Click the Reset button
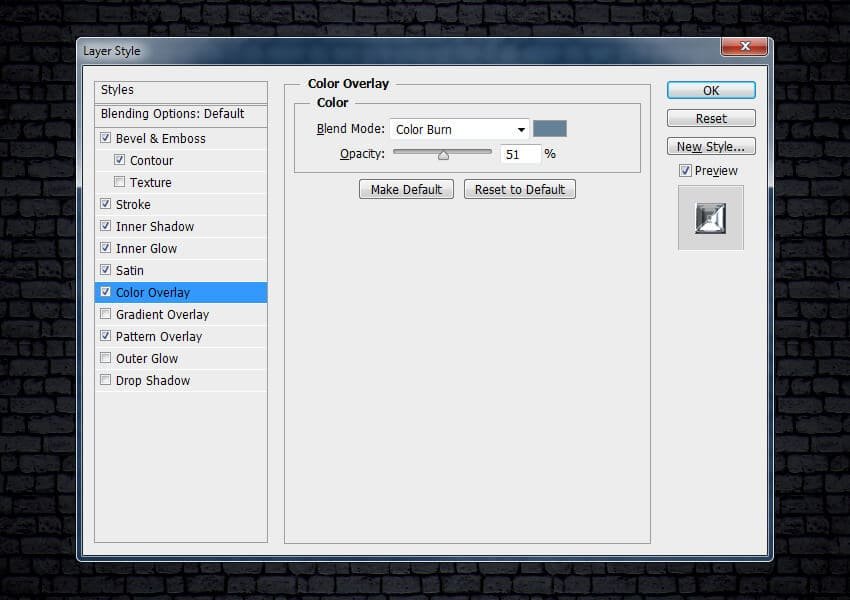Screen dimensions: 850x600 (x=711, y=119)
